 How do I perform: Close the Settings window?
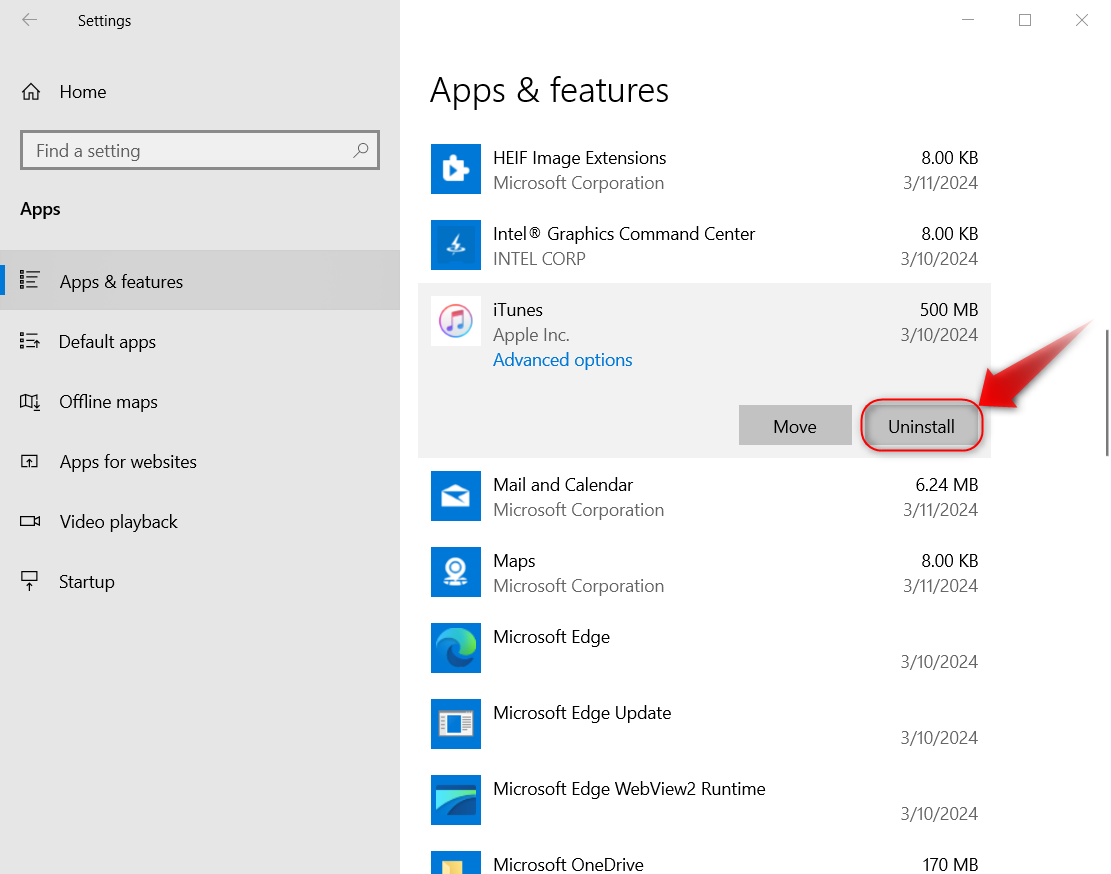1081,20
